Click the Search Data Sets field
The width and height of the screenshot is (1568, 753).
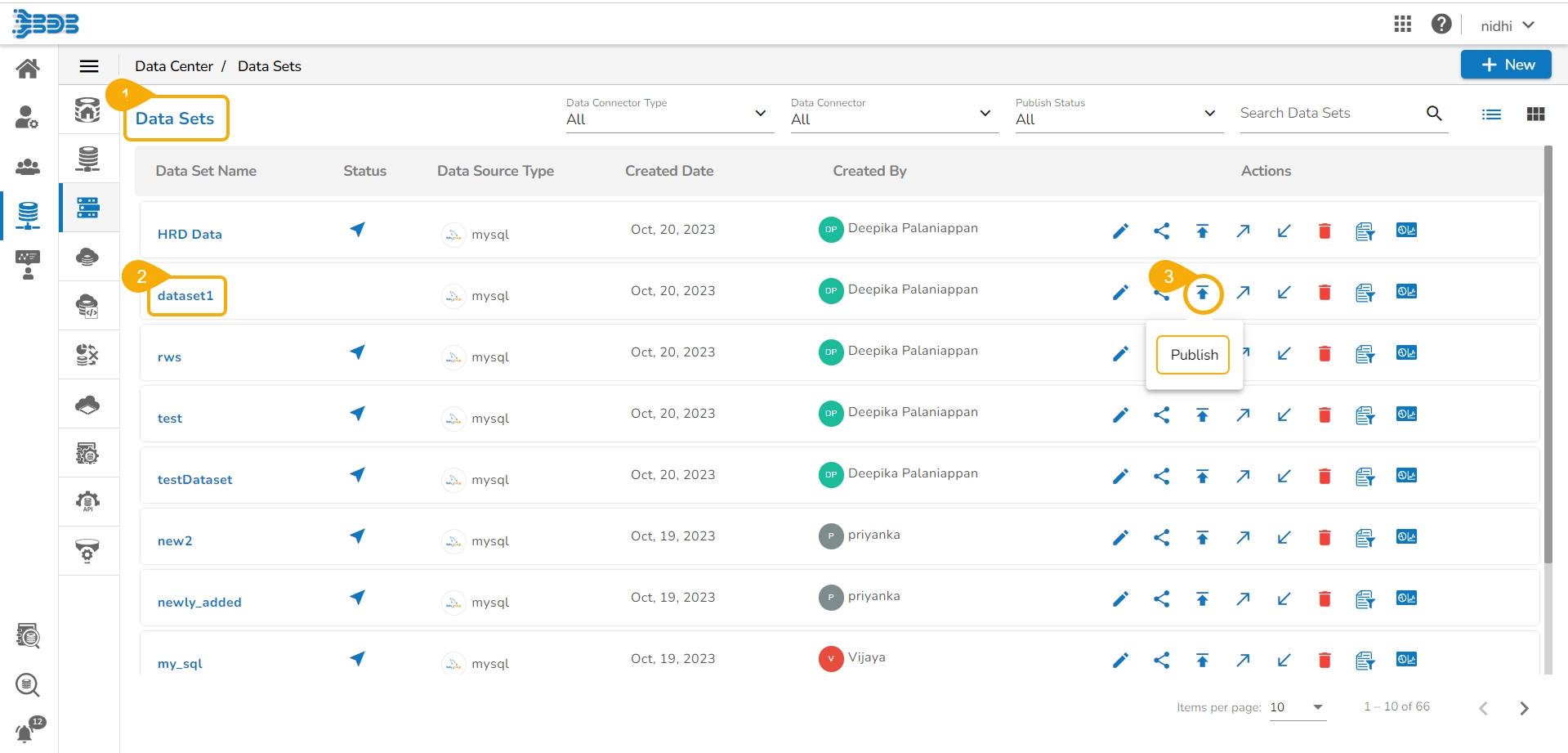[1329, 114]
